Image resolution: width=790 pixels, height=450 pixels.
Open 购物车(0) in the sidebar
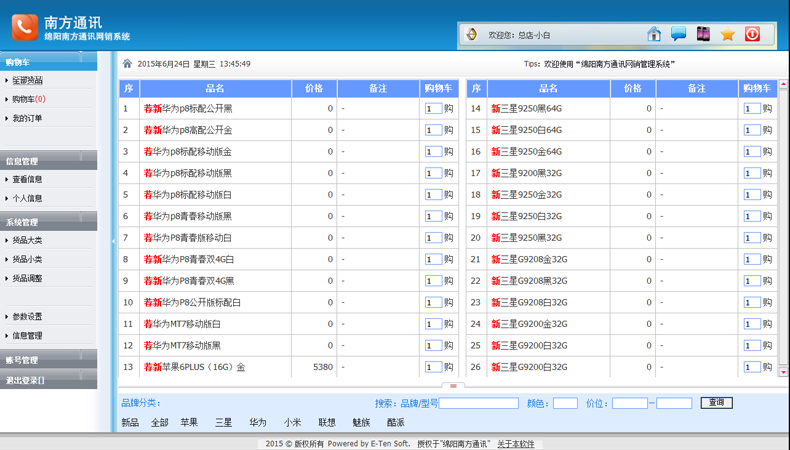tap(28, 99)
